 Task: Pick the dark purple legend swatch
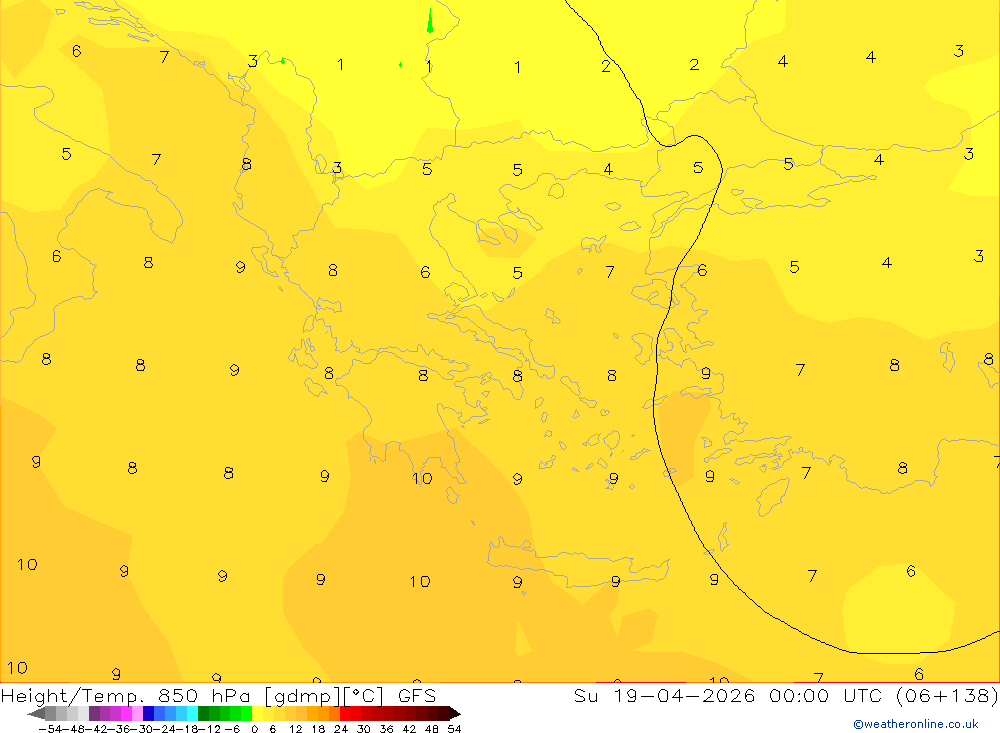click(94, 713)
